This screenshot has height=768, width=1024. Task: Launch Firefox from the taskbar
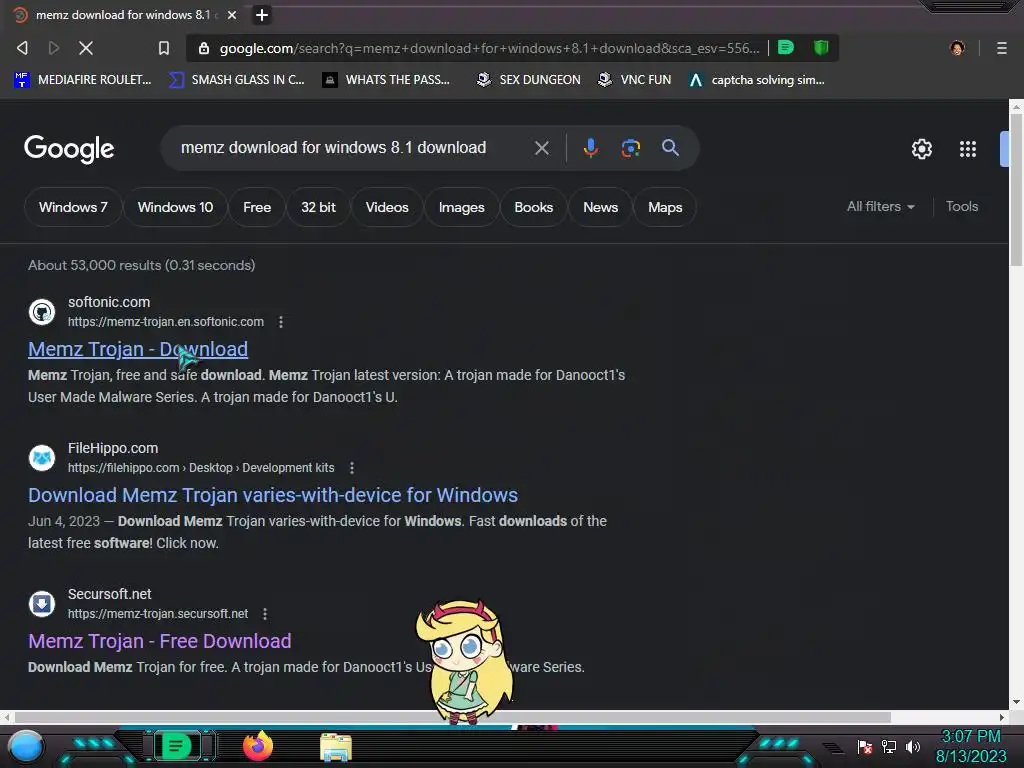(x=258, y=746)
